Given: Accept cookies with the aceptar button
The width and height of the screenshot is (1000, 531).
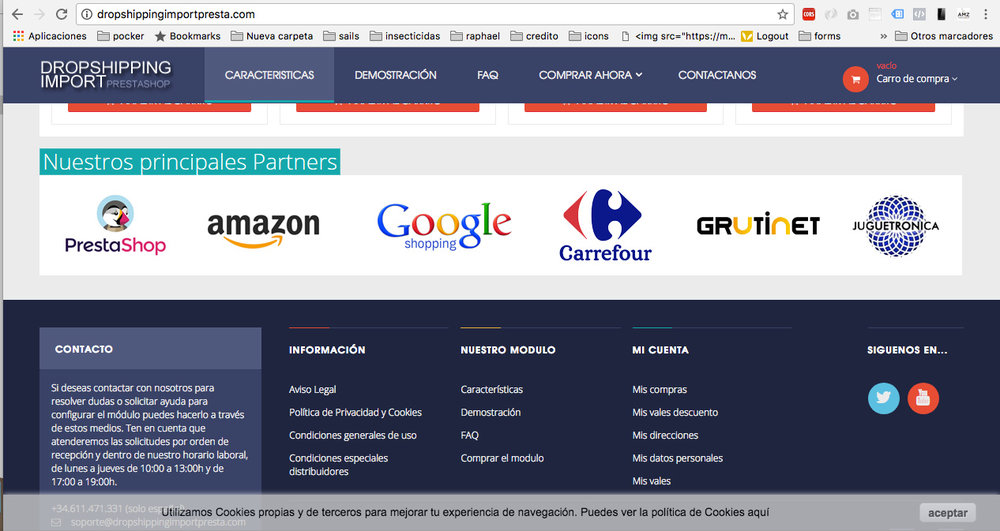Looking at the screenshot, I should click(948, 513).
